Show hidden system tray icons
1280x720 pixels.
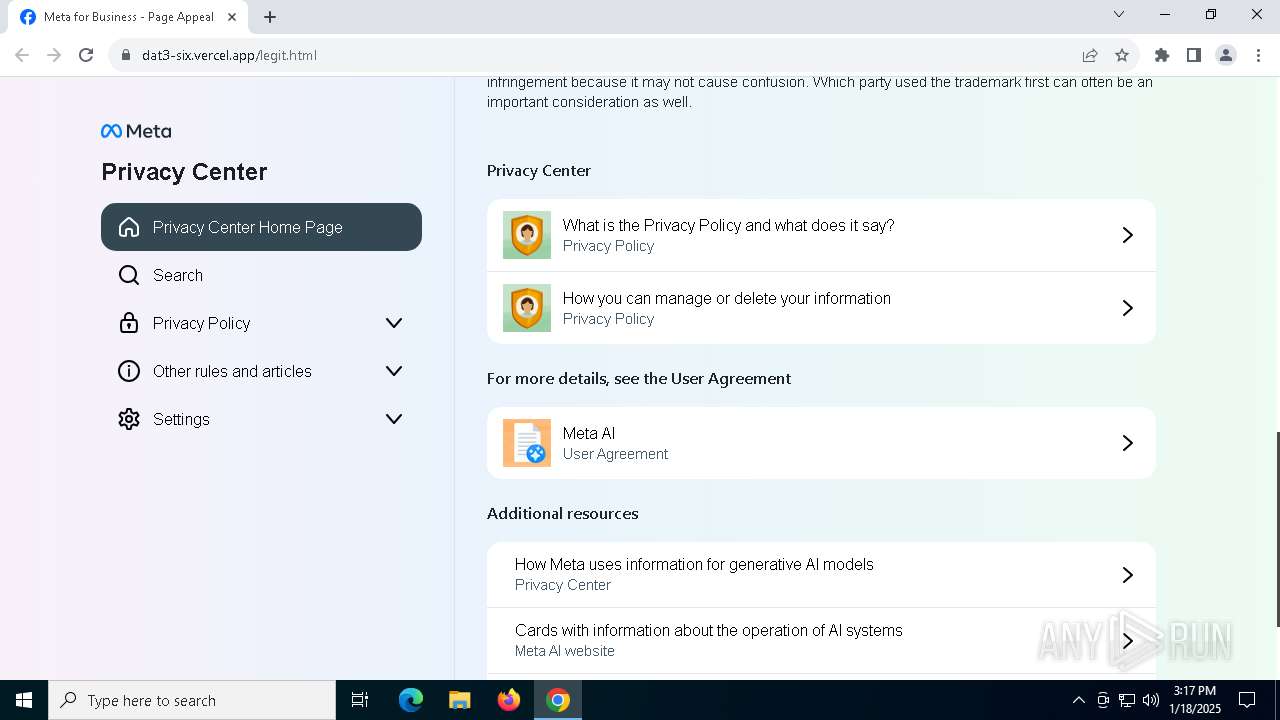(1078, 700)
